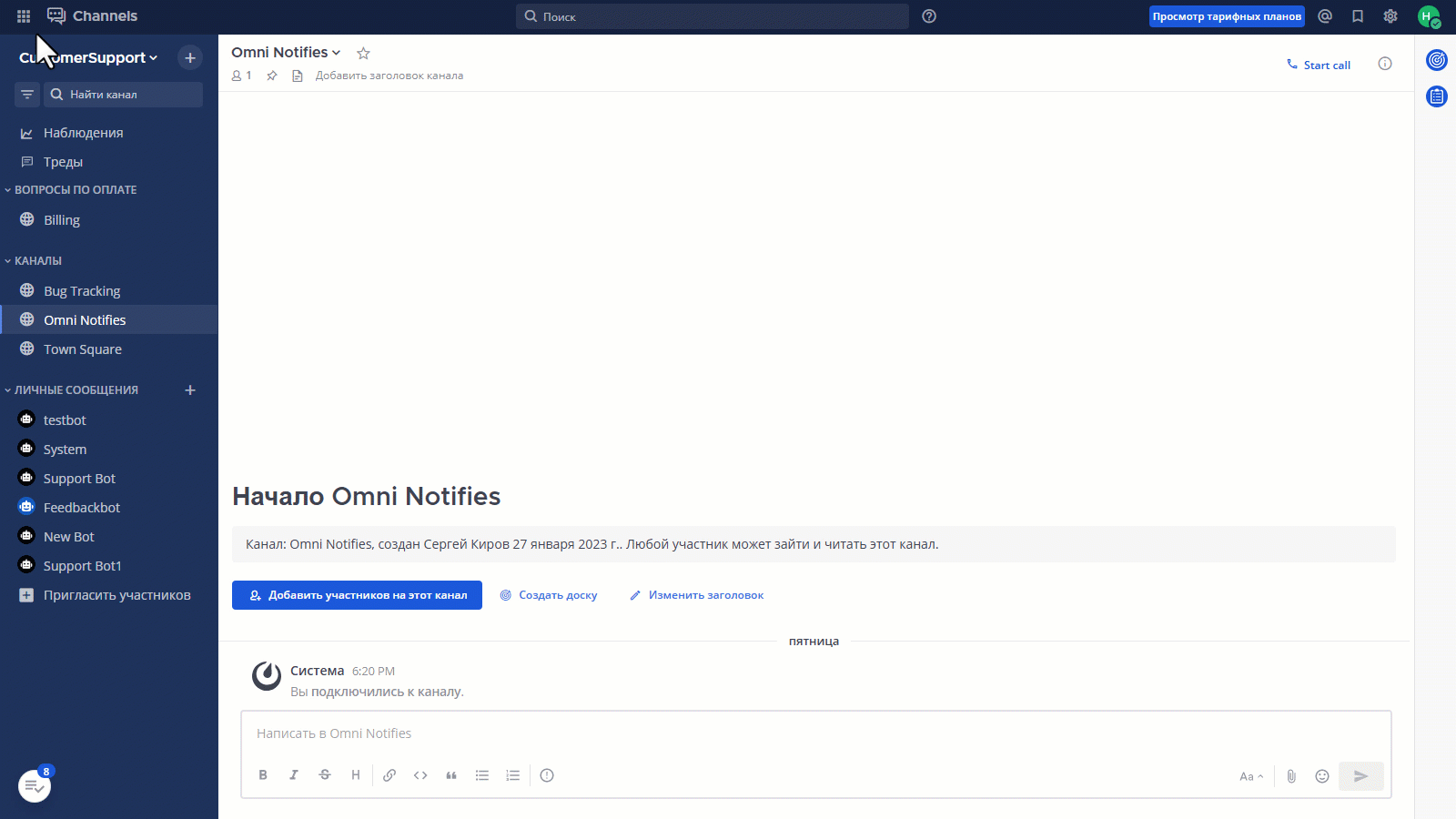The image size is (1456, 819).
Task: Click the 6:20 PM message timestamp
Action: tap(373, 672)
